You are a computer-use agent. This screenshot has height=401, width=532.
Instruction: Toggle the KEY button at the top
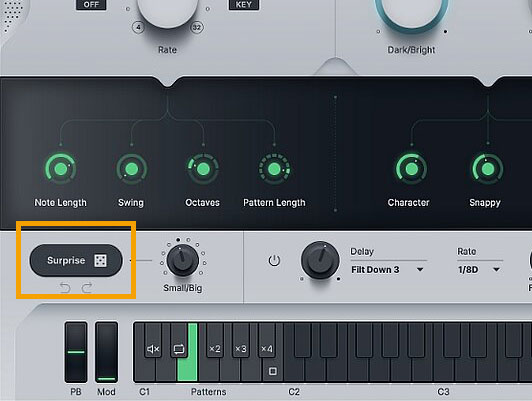coord(244,4)
